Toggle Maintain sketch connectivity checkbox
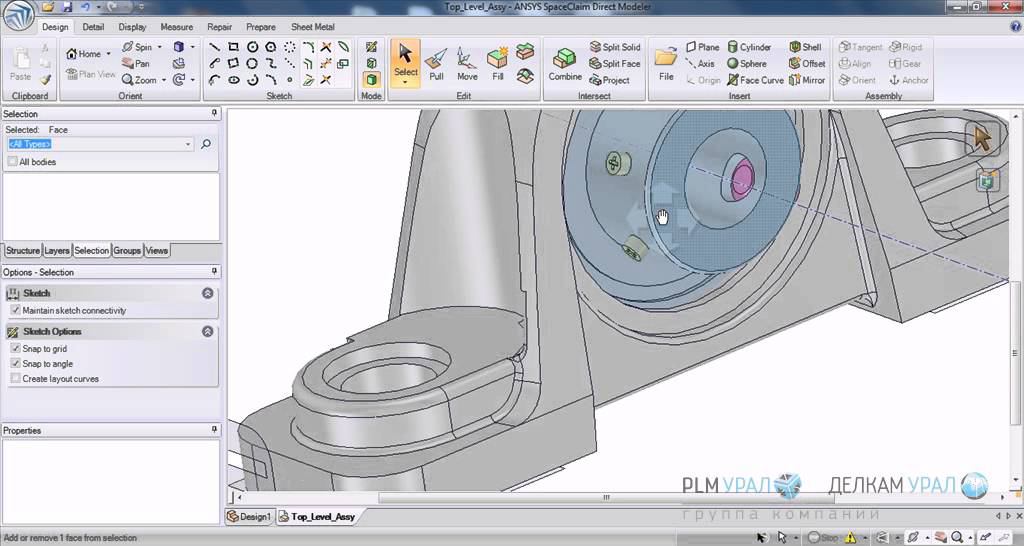 click(x=16, y=310)
